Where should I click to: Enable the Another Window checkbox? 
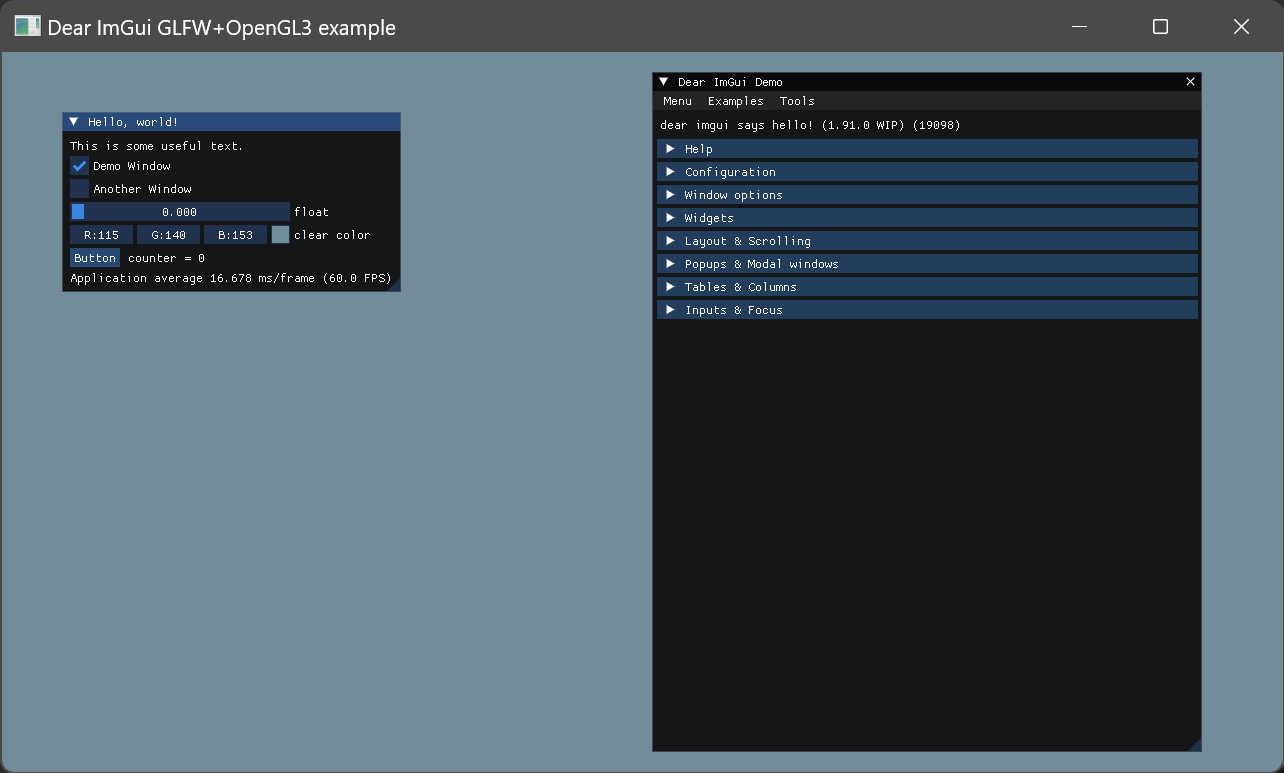pos(80,189)
